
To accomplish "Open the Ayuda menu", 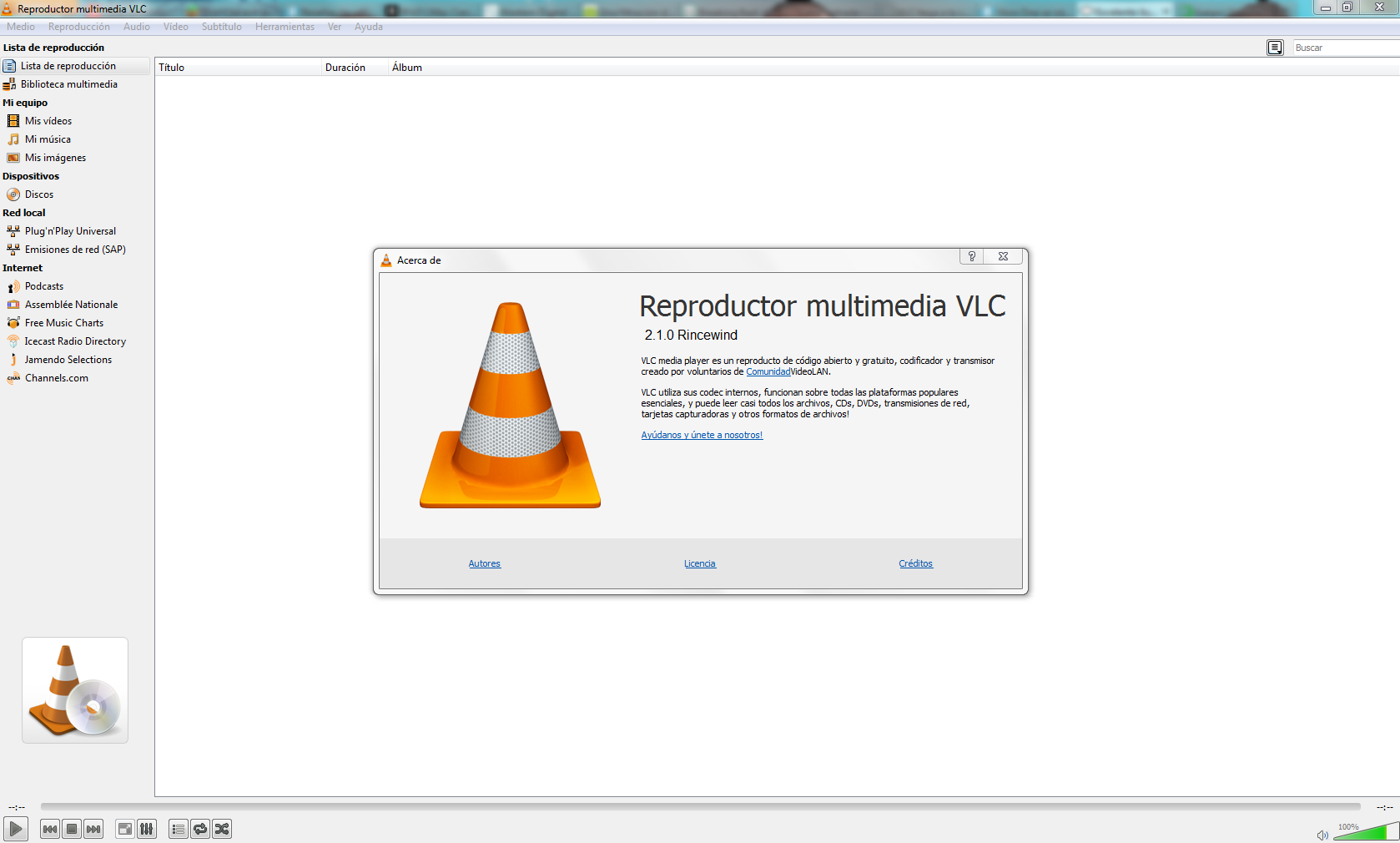I will point(369,27).
